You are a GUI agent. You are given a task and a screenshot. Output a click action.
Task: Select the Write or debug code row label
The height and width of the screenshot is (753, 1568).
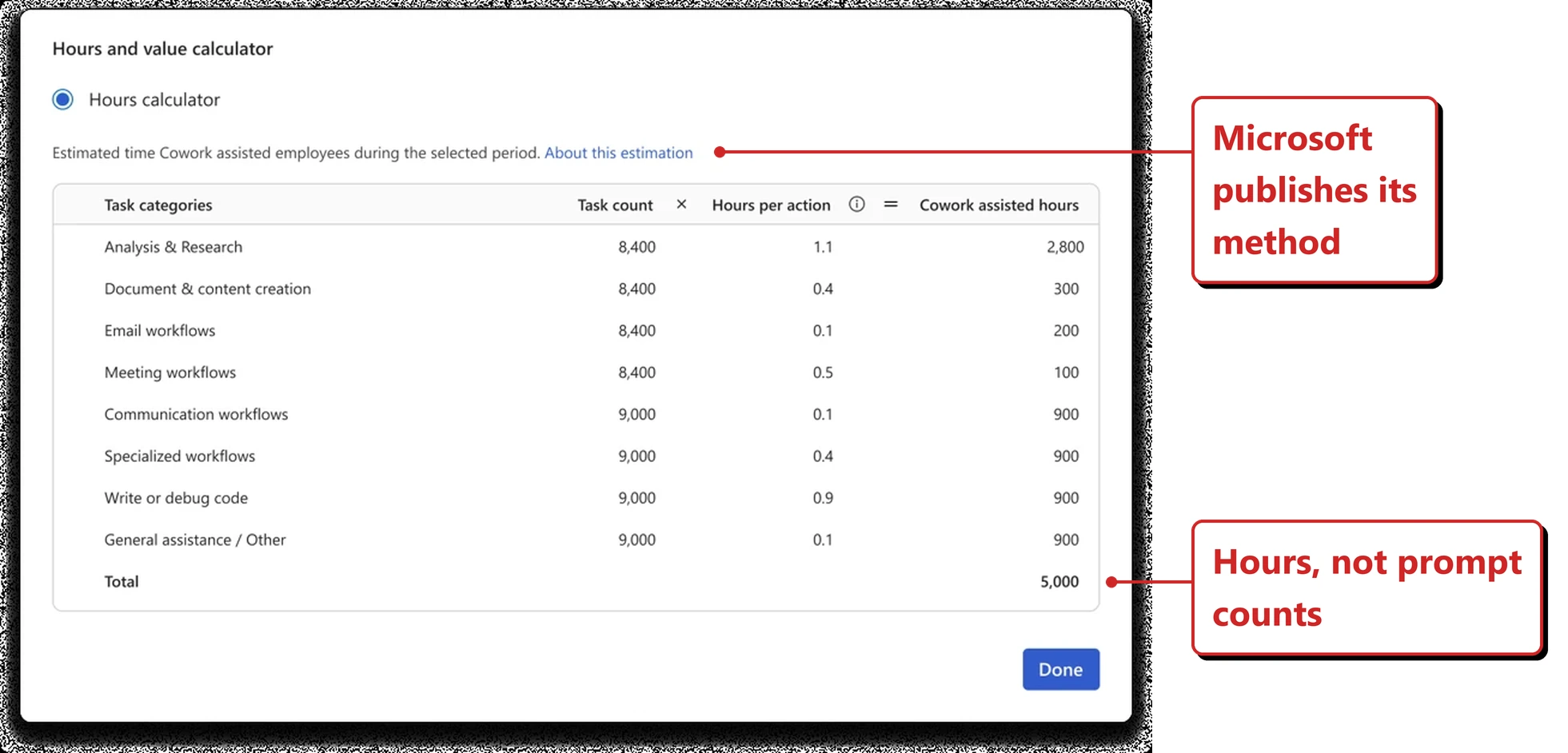[x=176, y=498]
